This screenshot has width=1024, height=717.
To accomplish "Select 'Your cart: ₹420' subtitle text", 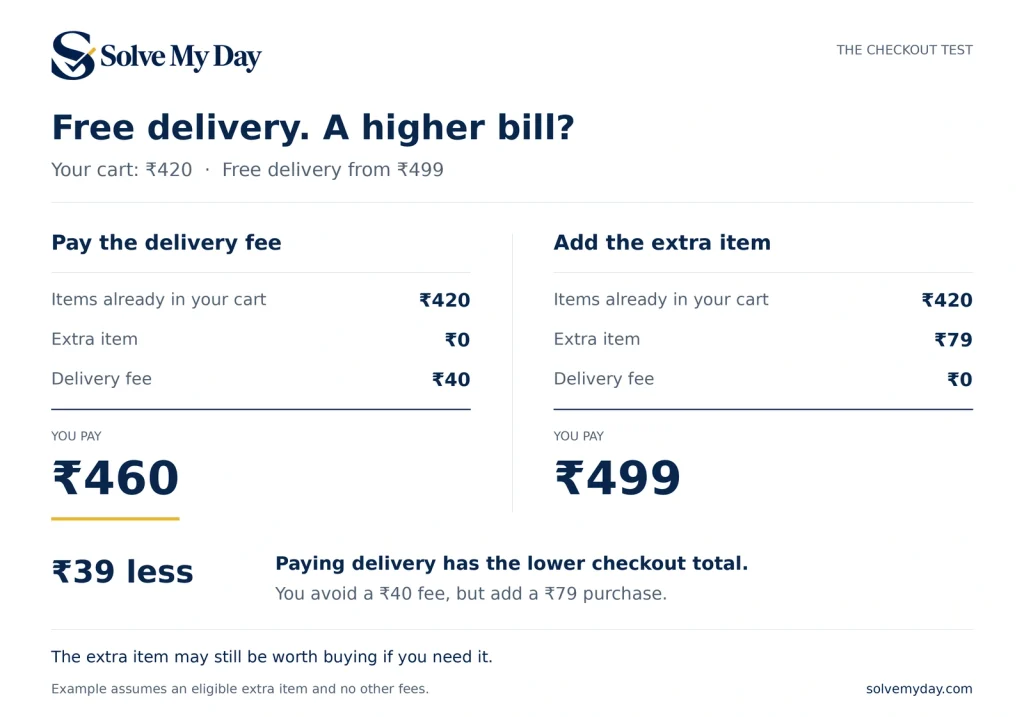I will [122, 170].
